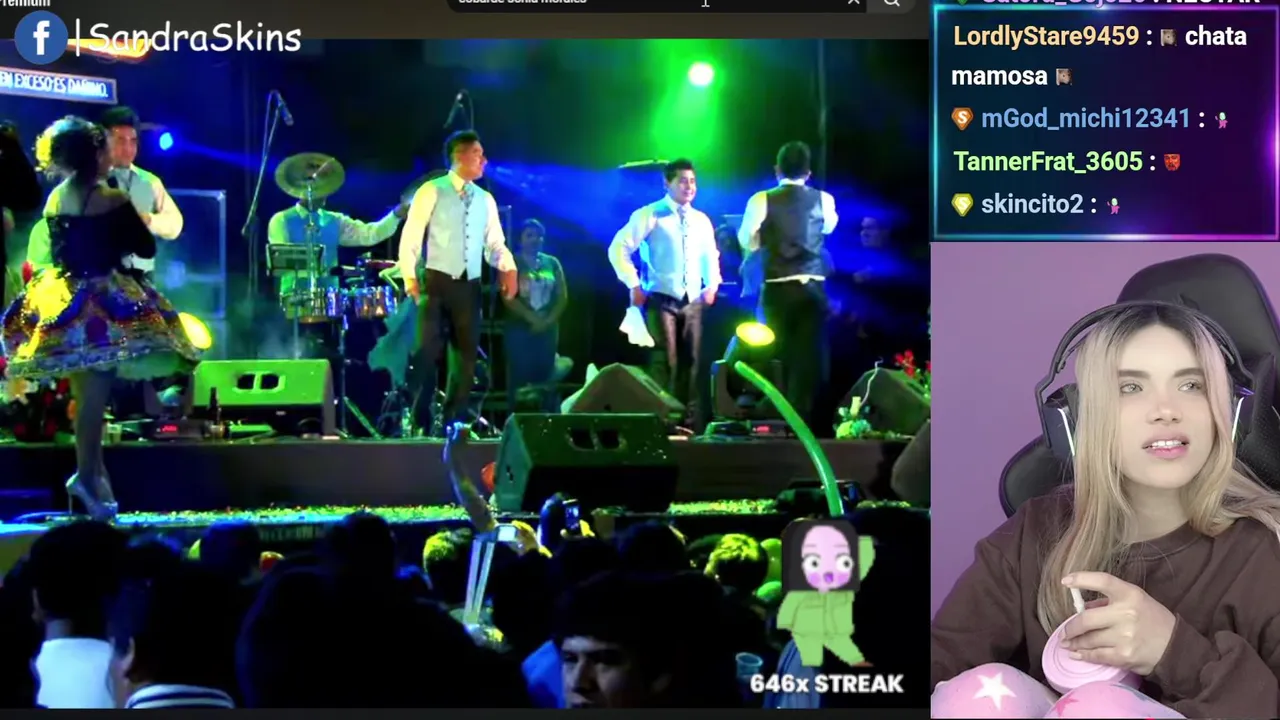Open the TannerFrat_3605 chat profile

pyautogui.click(x=1047, y=161)
